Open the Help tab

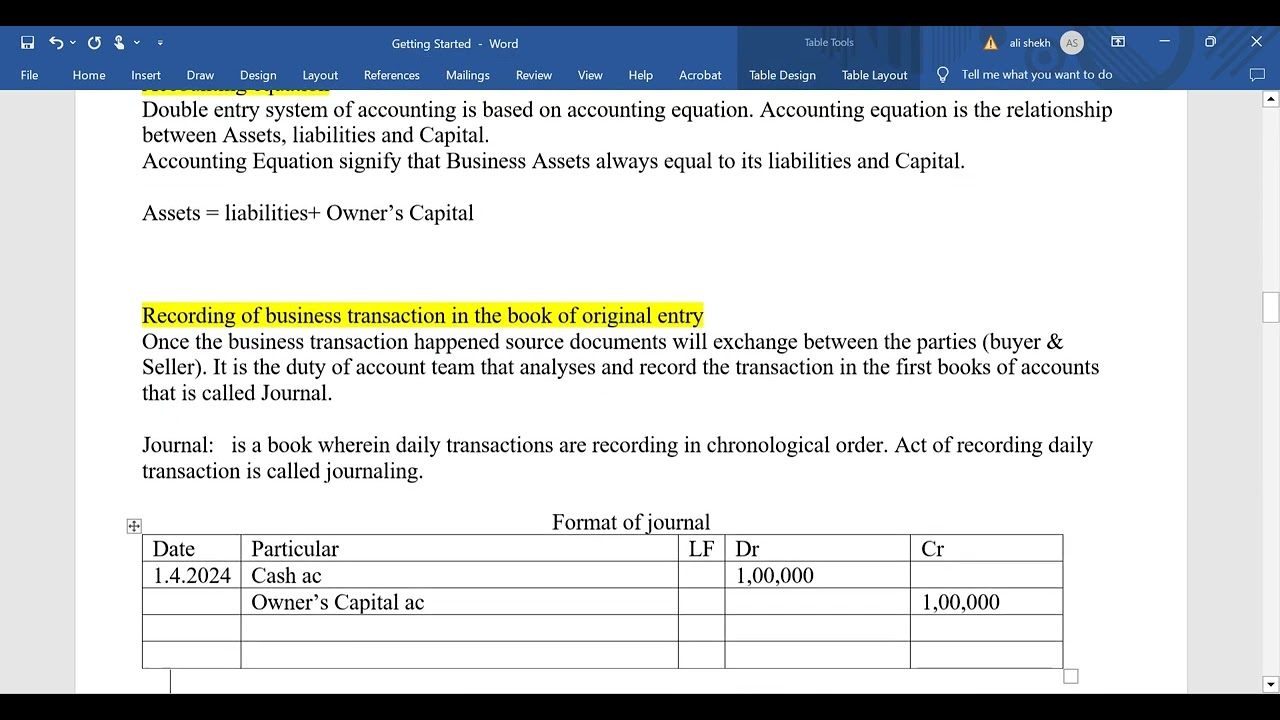[x=641, y=75]
